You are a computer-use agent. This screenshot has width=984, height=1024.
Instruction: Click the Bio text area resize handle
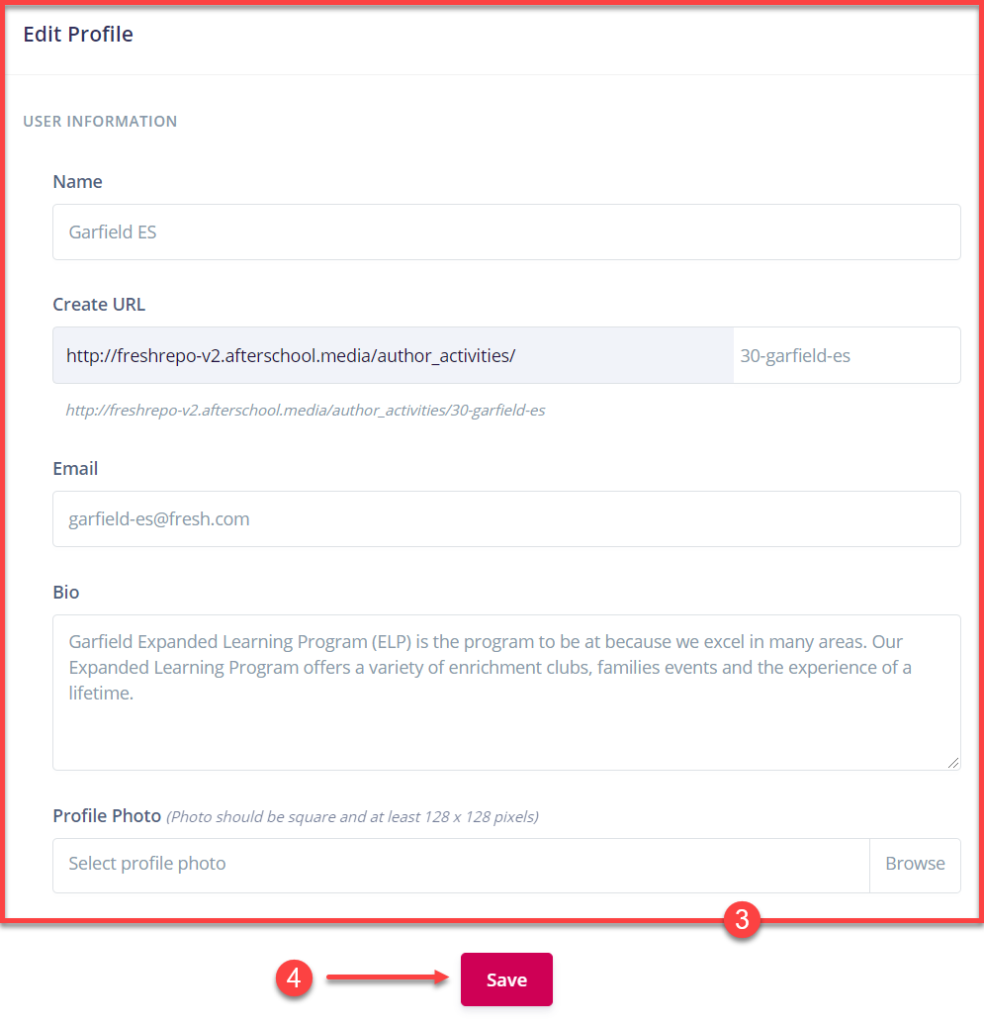coord(953,762)
